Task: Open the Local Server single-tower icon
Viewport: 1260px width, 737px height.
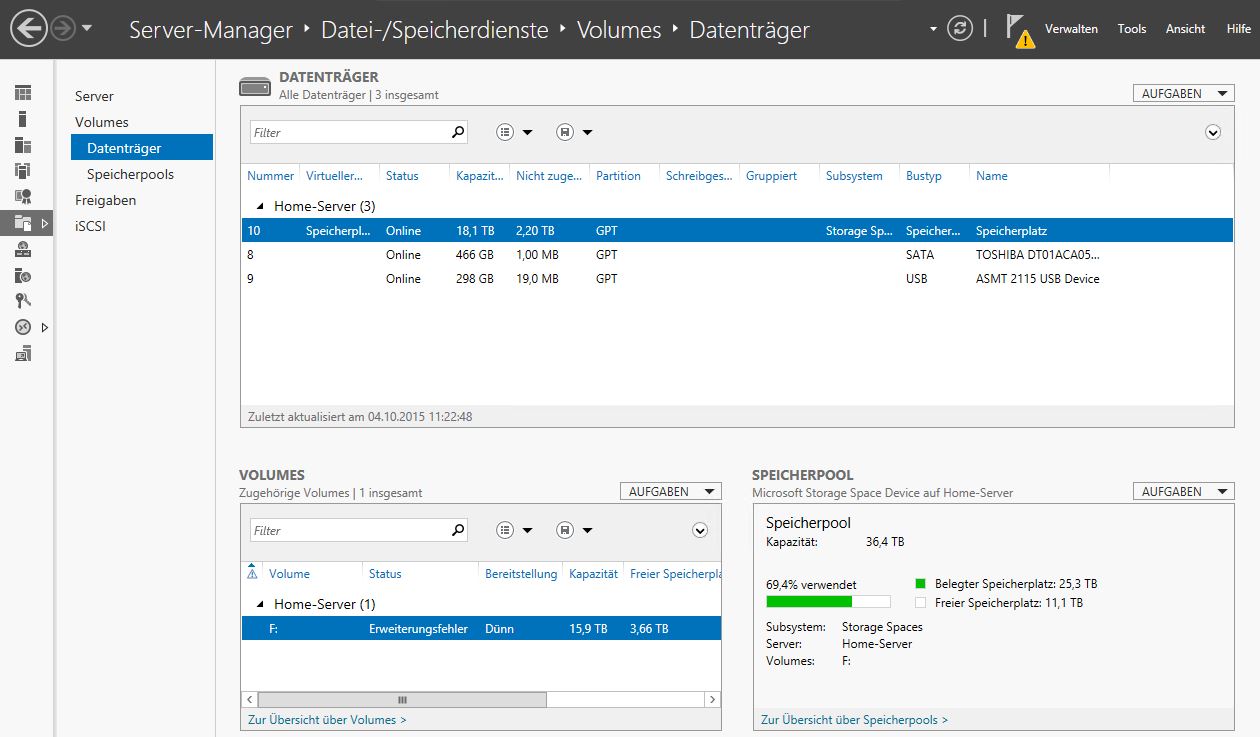Action: pyautogui.click(x=23, y=119)
